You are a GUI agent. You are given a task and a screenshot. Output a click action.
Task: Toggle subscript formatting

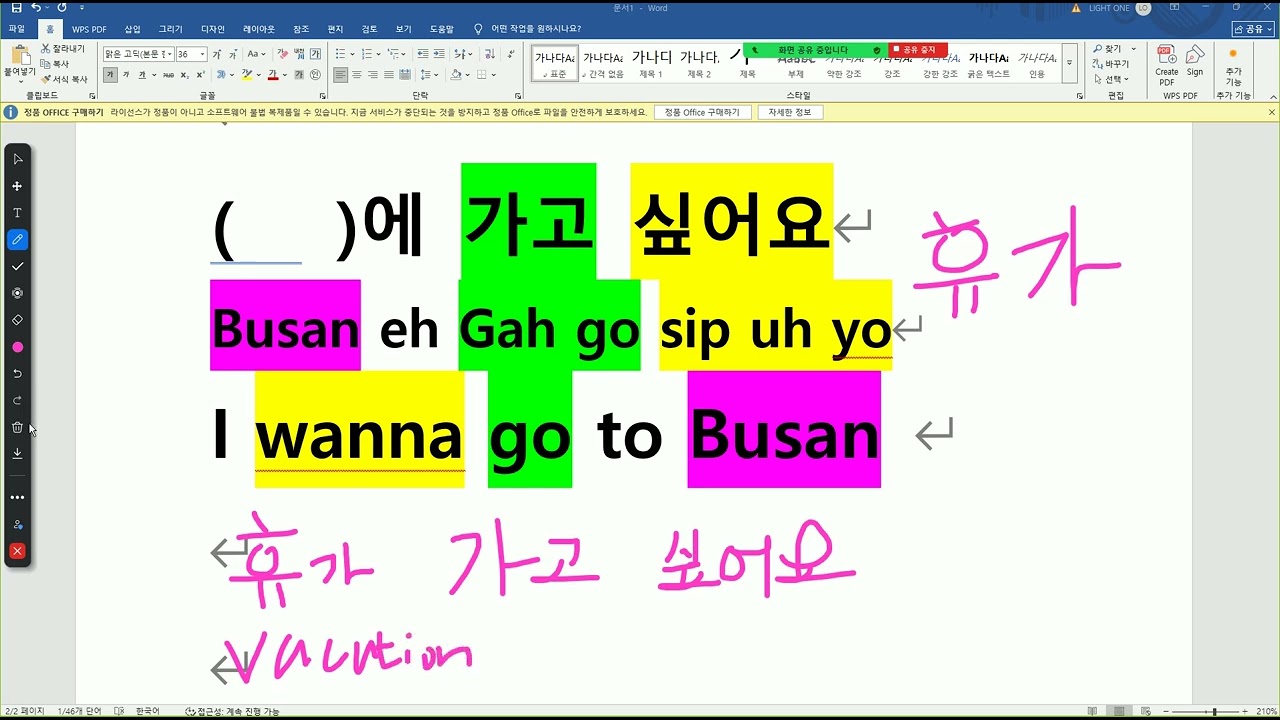pyautogui.click(x=185, y=75)
